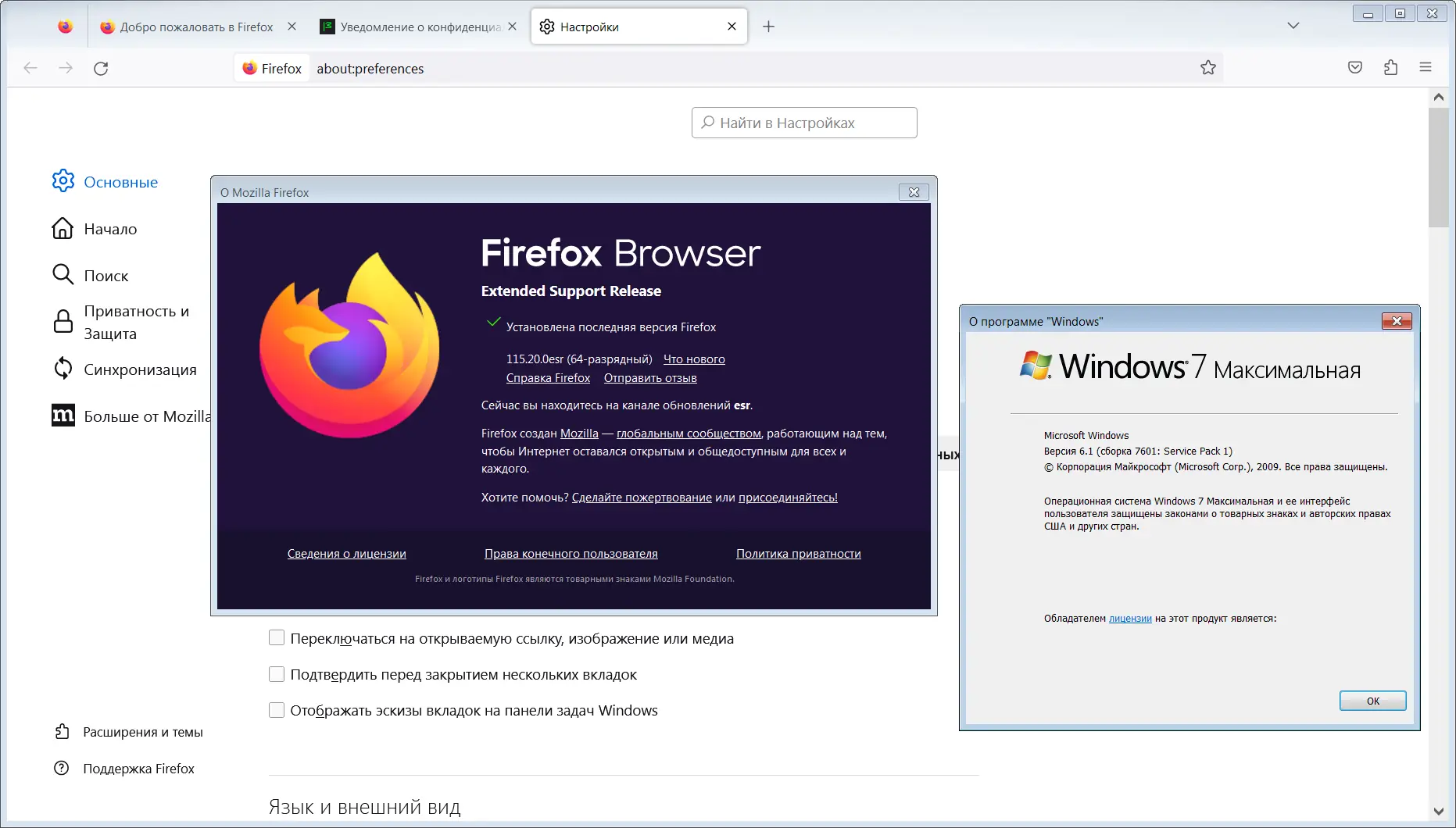This screenshot has width=1456, height=828.
Task: Open the 'Основные' settings category
Action: (x=121, y=182)
